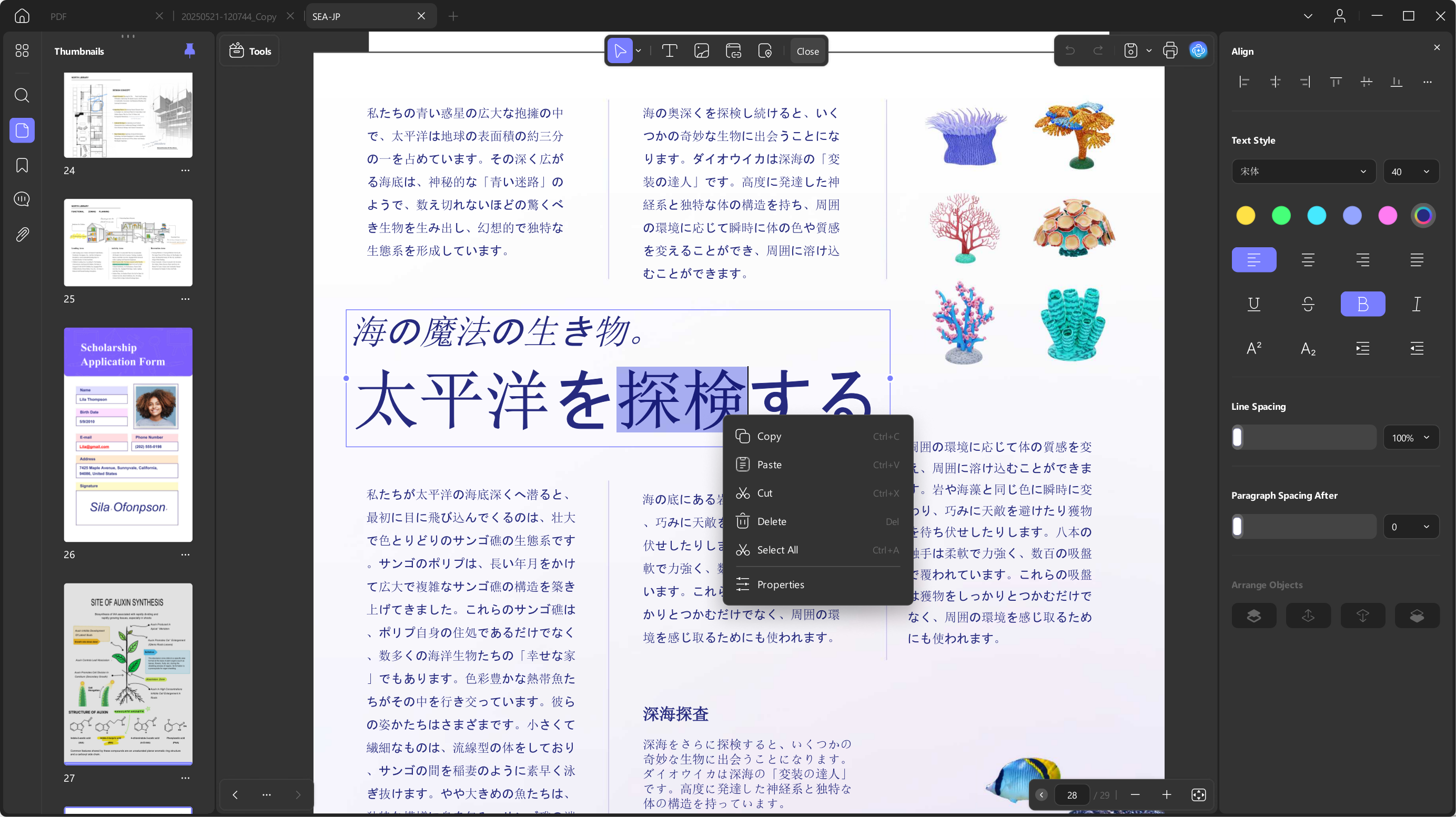The height and width of the screenshot is (817, 1456).
Task: Toggle Bold text style off
Action: point(1362,304)
